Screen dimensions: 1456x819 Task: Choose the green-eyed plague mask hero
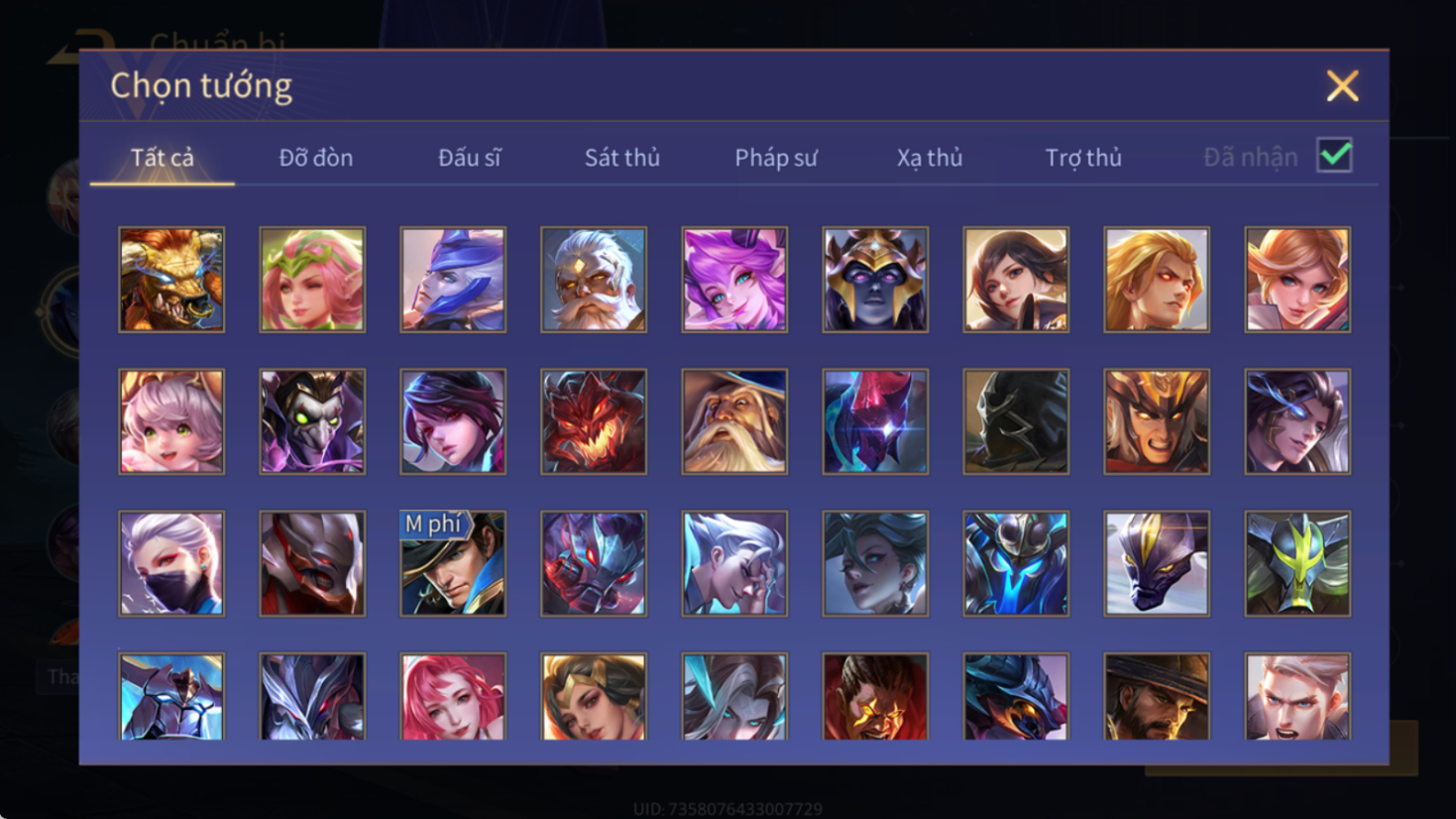(312, 421)
